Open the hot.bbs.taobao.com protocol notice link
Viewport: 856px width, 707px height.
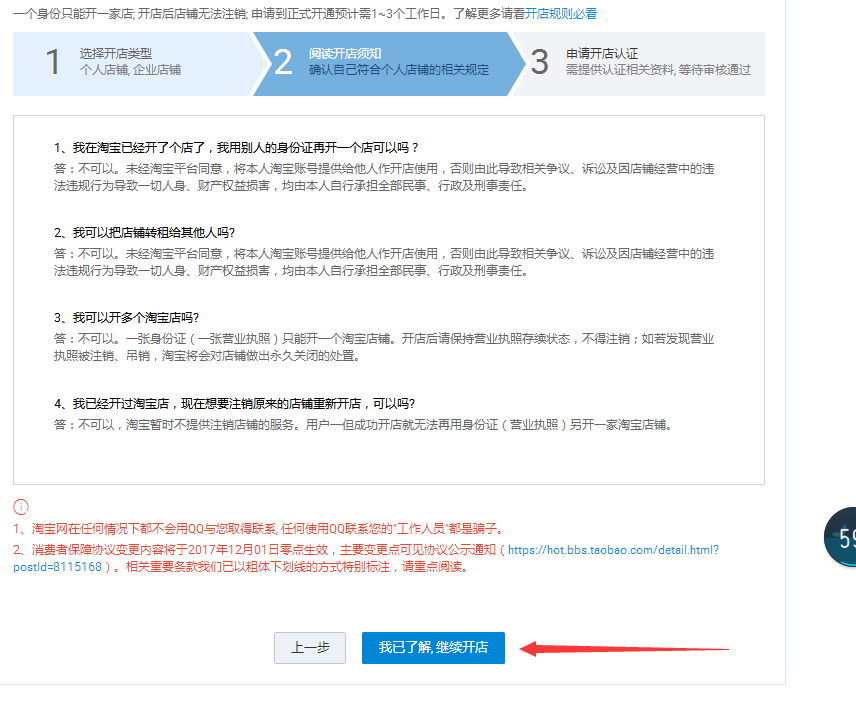366,558
